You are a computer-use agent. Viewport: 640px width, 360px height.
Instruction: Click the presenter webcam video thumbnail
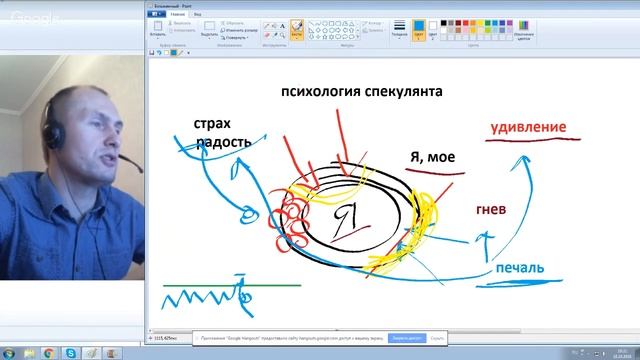pos(72,167)
